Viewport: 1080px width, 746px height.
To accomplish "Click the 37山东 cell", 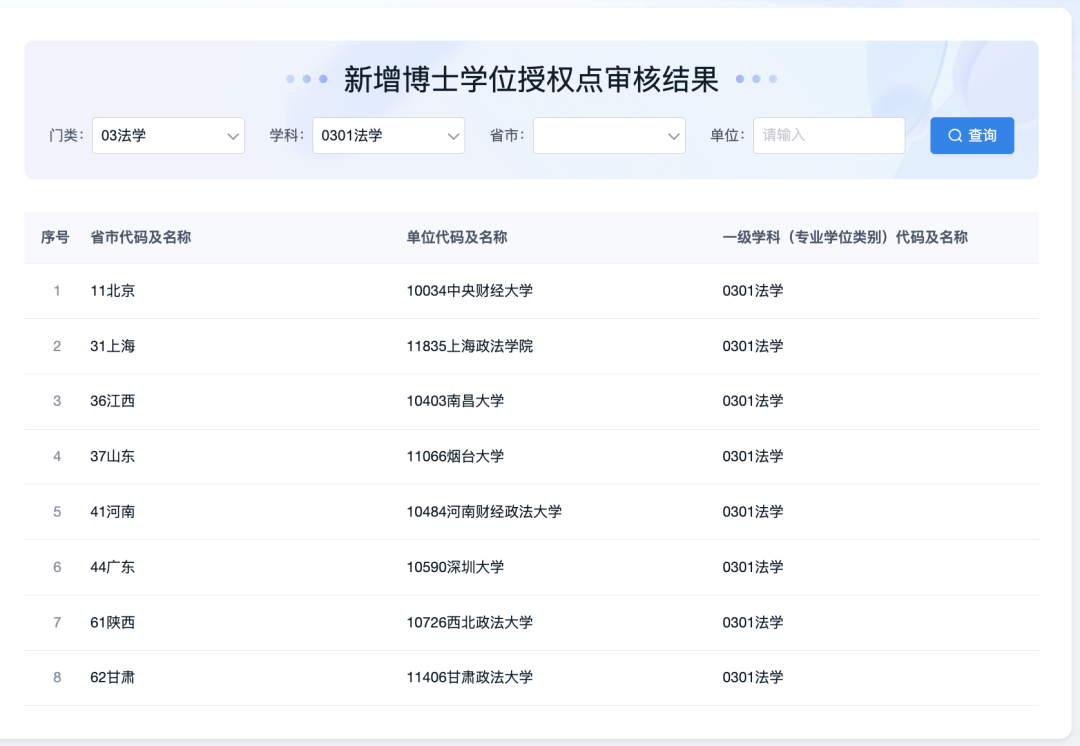I will point(112,456).
